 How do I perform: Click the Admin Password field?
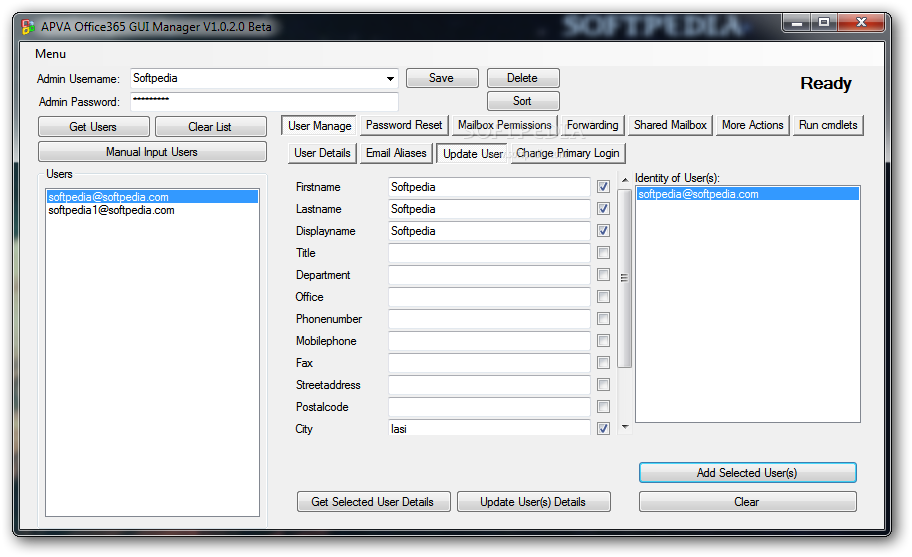click(265, 101)
